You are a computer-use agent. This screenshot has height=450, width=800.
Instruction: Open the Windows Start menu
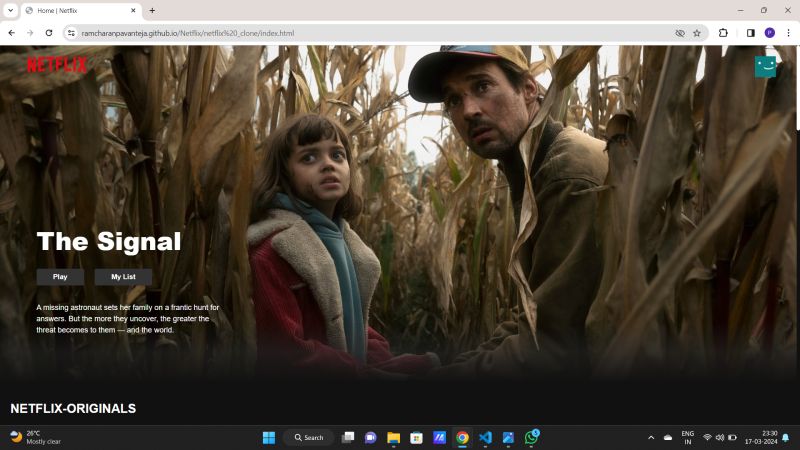tap(269, 438)
